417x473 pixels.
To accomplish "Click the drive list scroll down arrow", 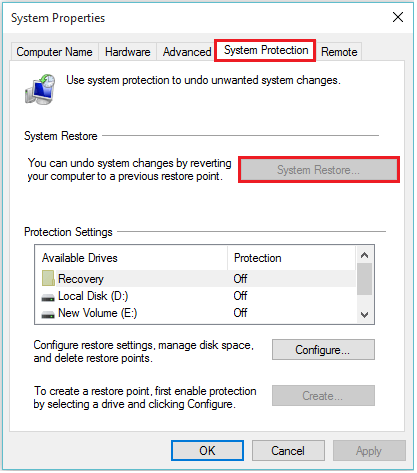I will [x=365, y=315].
